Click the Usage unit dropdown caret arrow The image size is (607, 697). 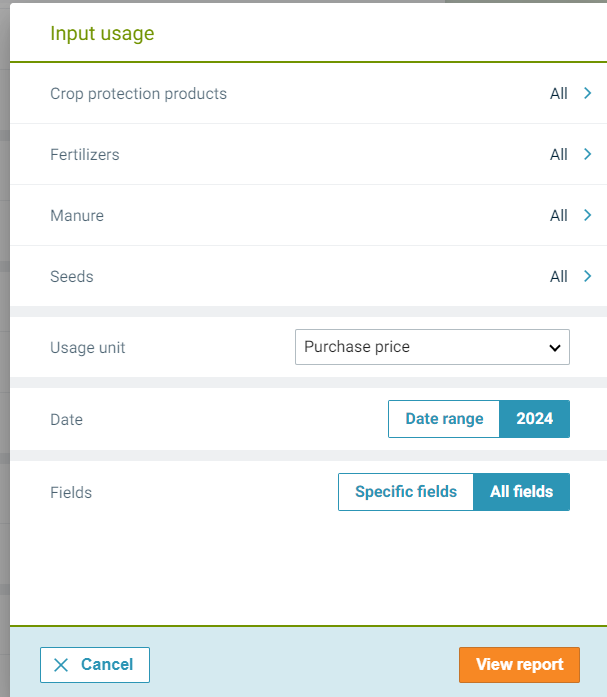pos(555,348)
